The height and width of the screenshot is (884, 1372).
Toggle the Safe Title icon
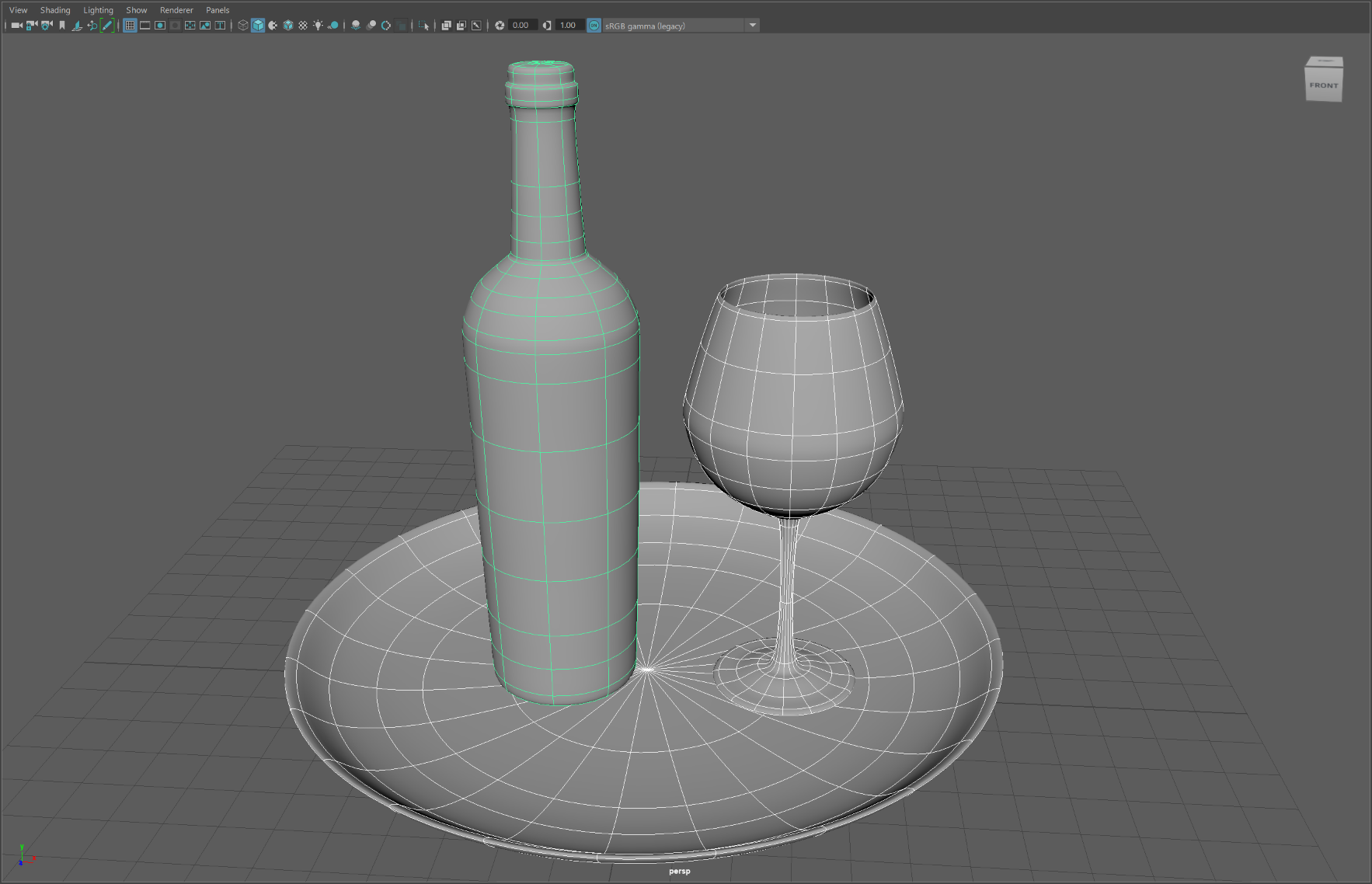(221, 26)
